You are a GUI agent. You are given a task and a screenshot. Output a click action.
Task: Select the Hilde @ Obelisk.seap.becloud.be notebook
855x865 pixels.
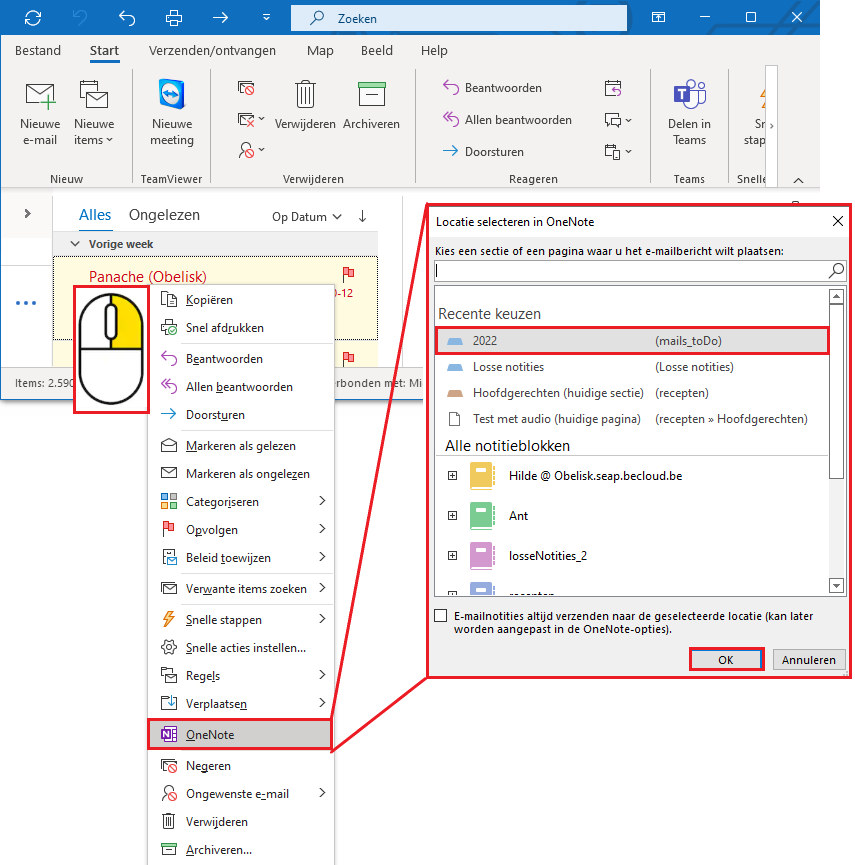(x=595, y=476)
